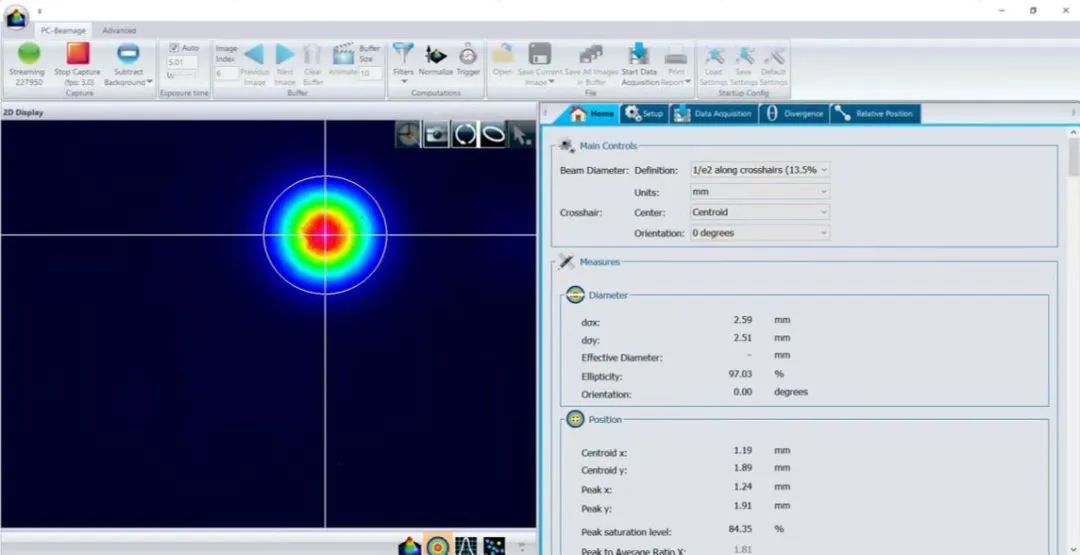This screenshot has height=555, width=1080.
Task: Switch to the Advanced ribbon tab
Action: click(119, 30)
